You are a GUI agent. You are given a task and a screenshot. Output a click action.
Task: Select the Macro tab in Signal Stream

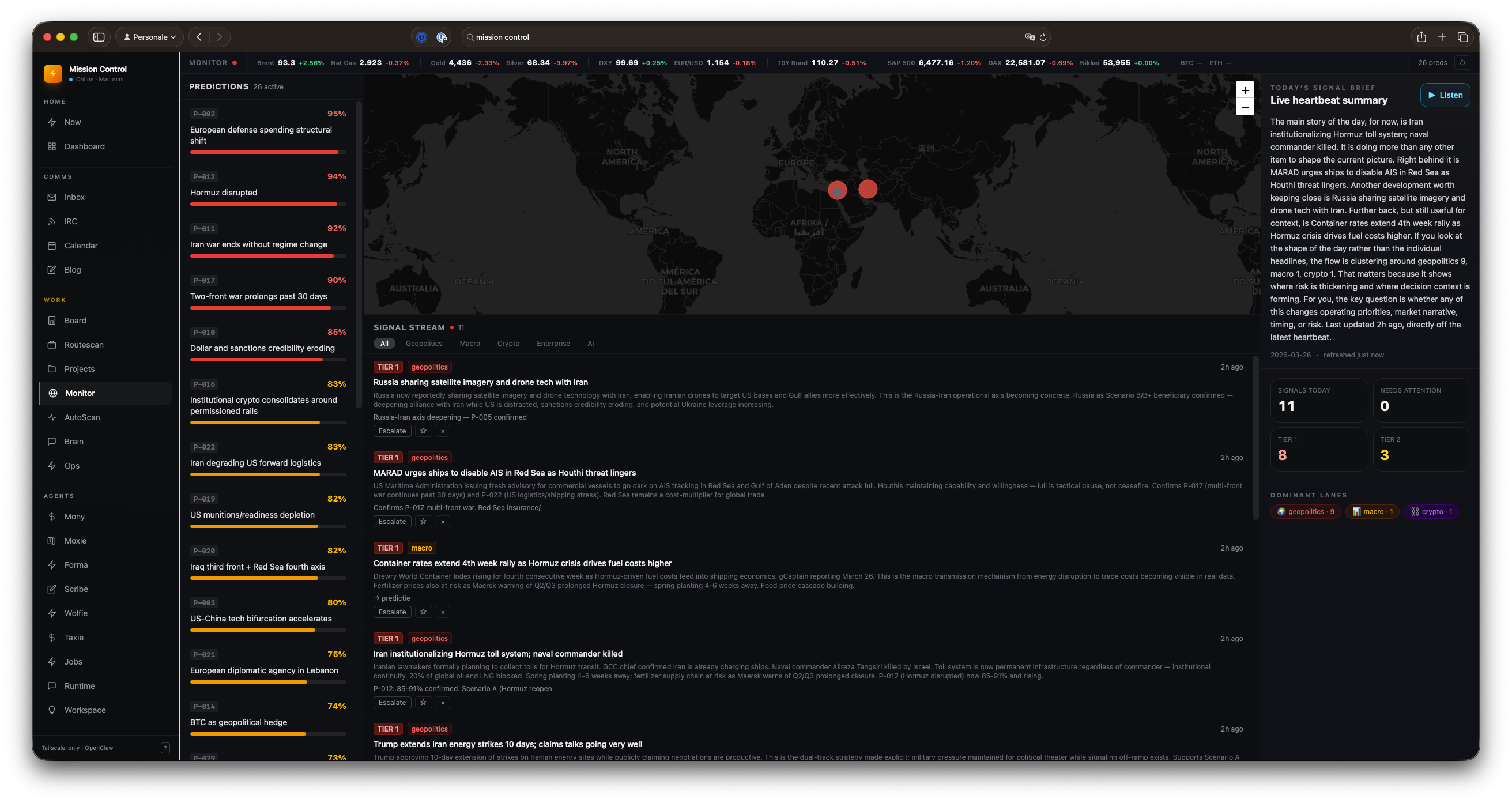point(470,343)
